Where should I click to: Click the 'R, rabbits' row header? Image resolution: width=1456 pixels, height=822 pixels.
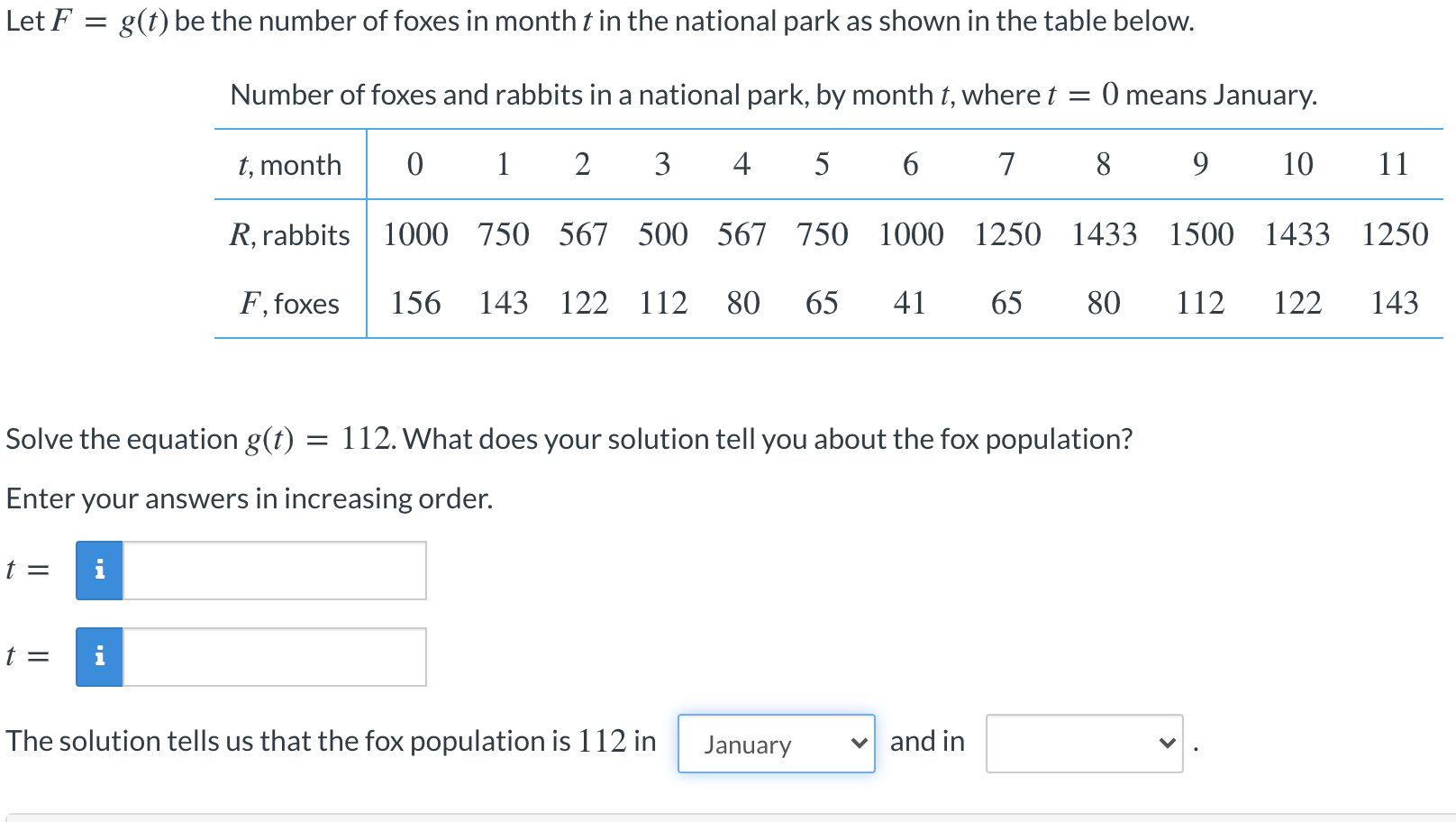289,234
